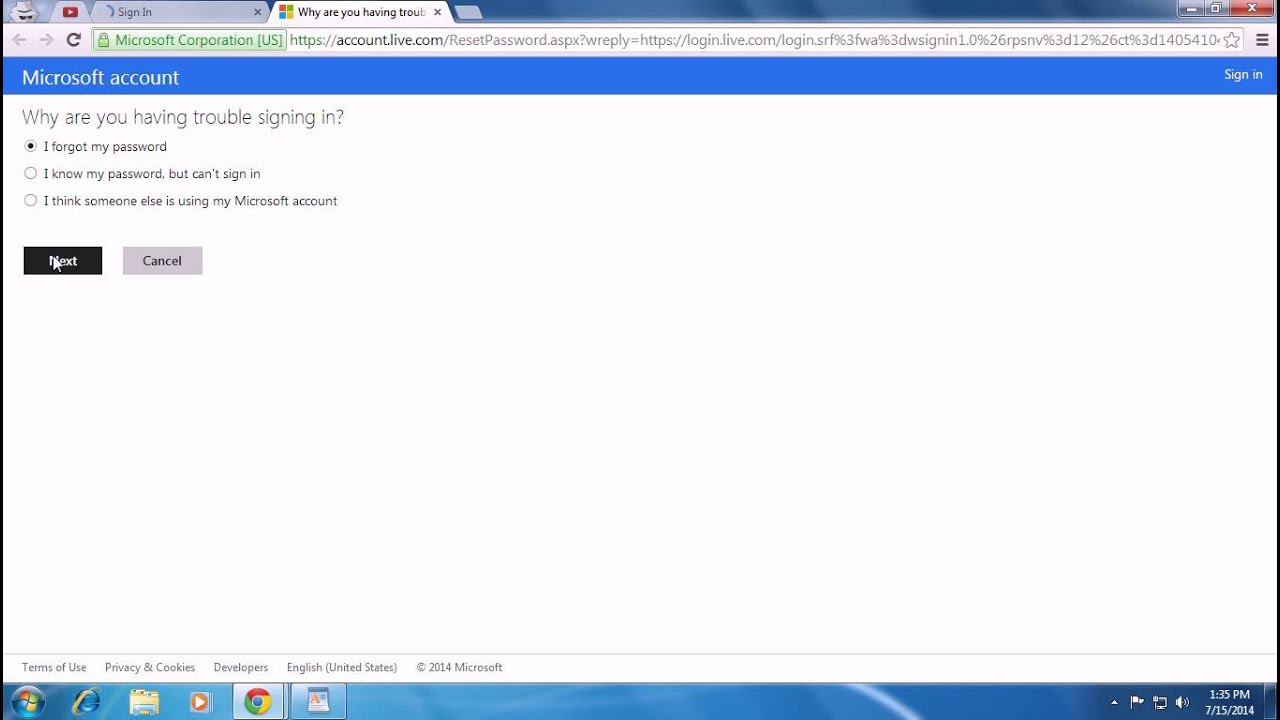Open a new browser tab
1280x720 pixels.
pos(468,12)
